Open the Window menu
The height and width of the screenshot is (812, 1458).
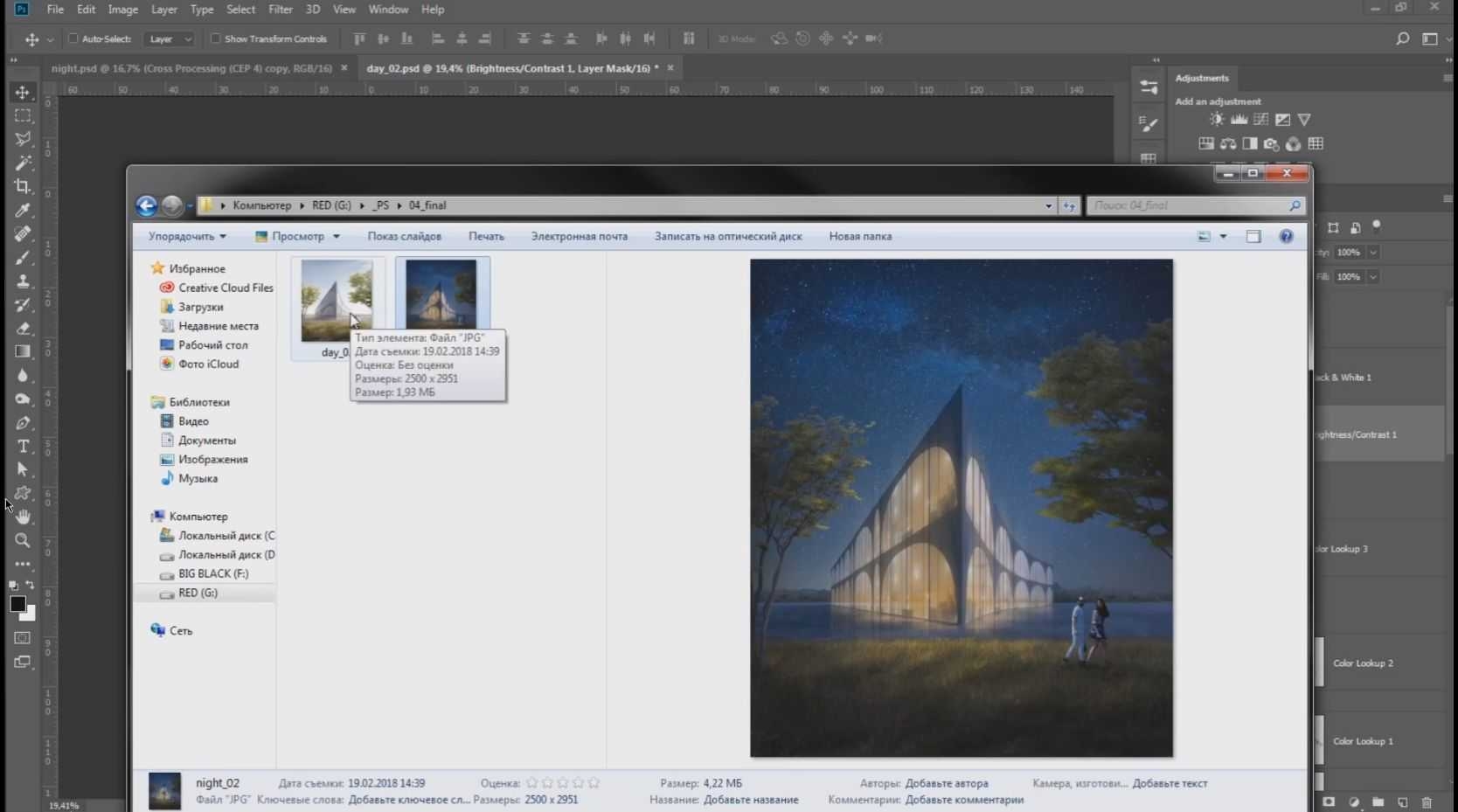(388, 10)
